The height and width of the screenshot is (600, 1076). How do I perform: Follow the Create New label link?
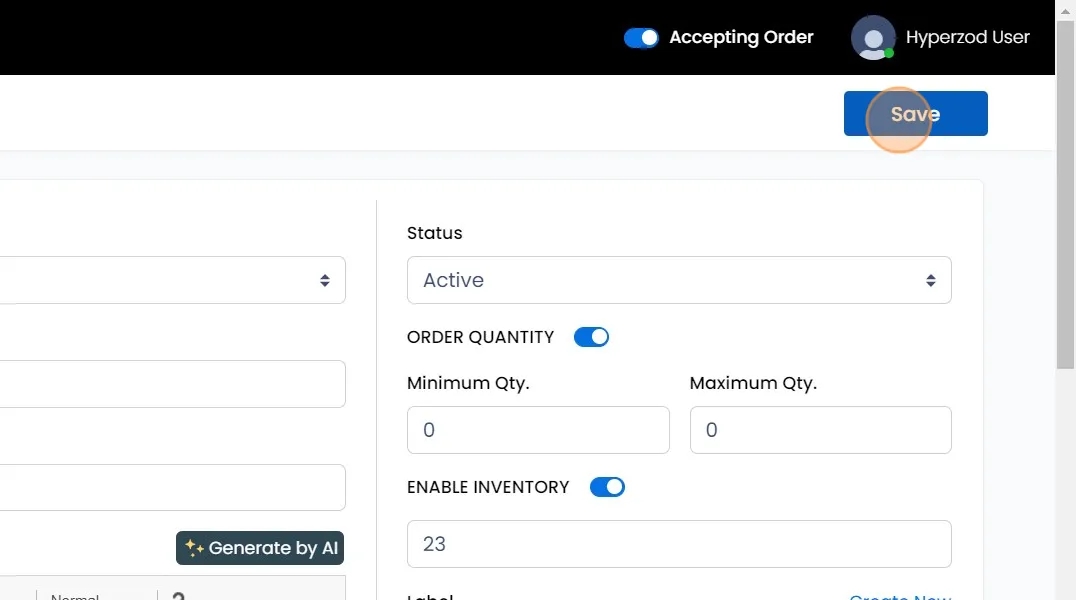pos(900,597)
